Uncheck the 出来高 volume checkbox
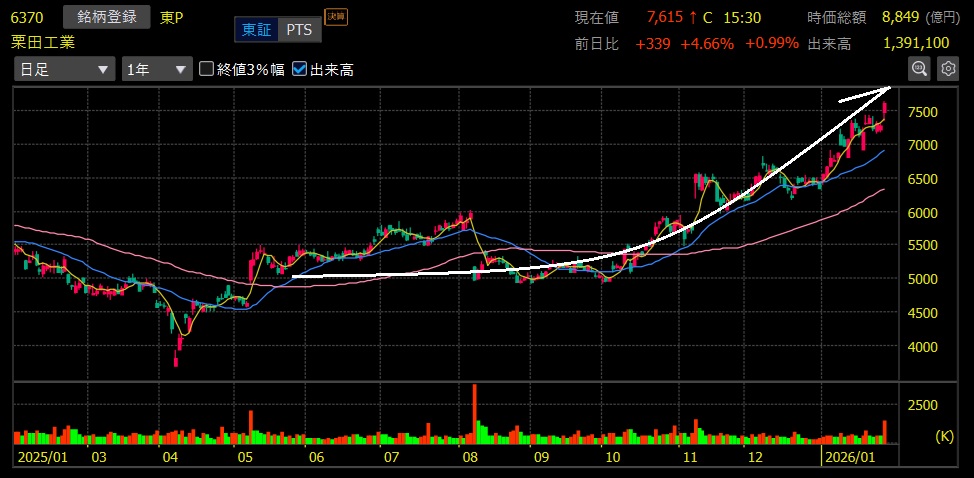974x478 pixels. tap(300, 69)
